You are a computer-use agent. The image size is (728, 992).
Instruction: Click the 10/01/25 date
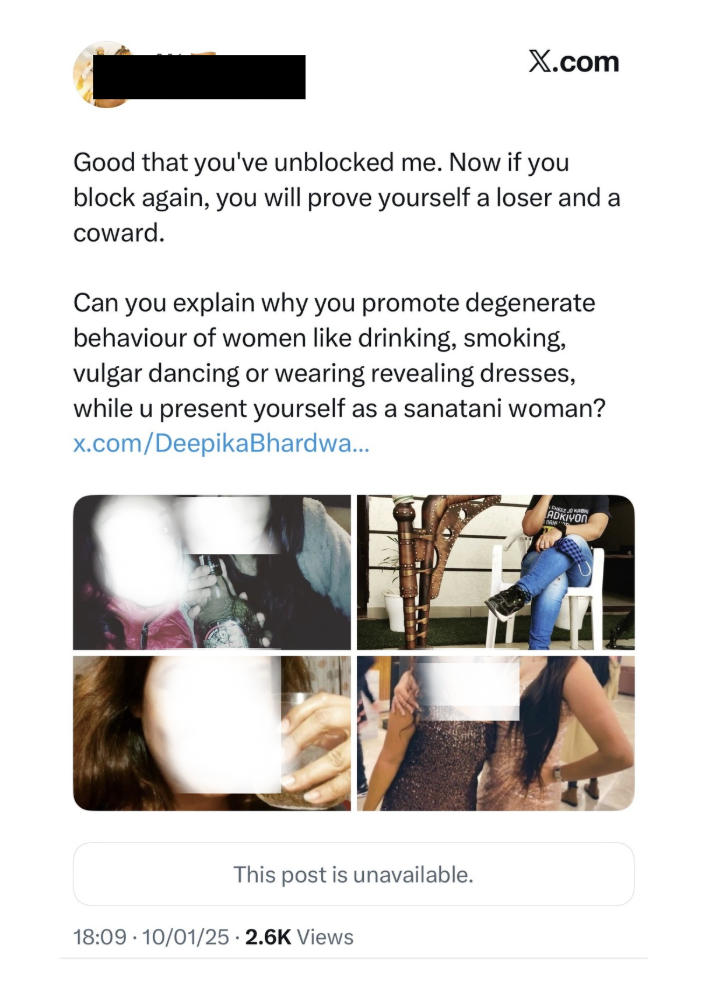tap(184, 937)
